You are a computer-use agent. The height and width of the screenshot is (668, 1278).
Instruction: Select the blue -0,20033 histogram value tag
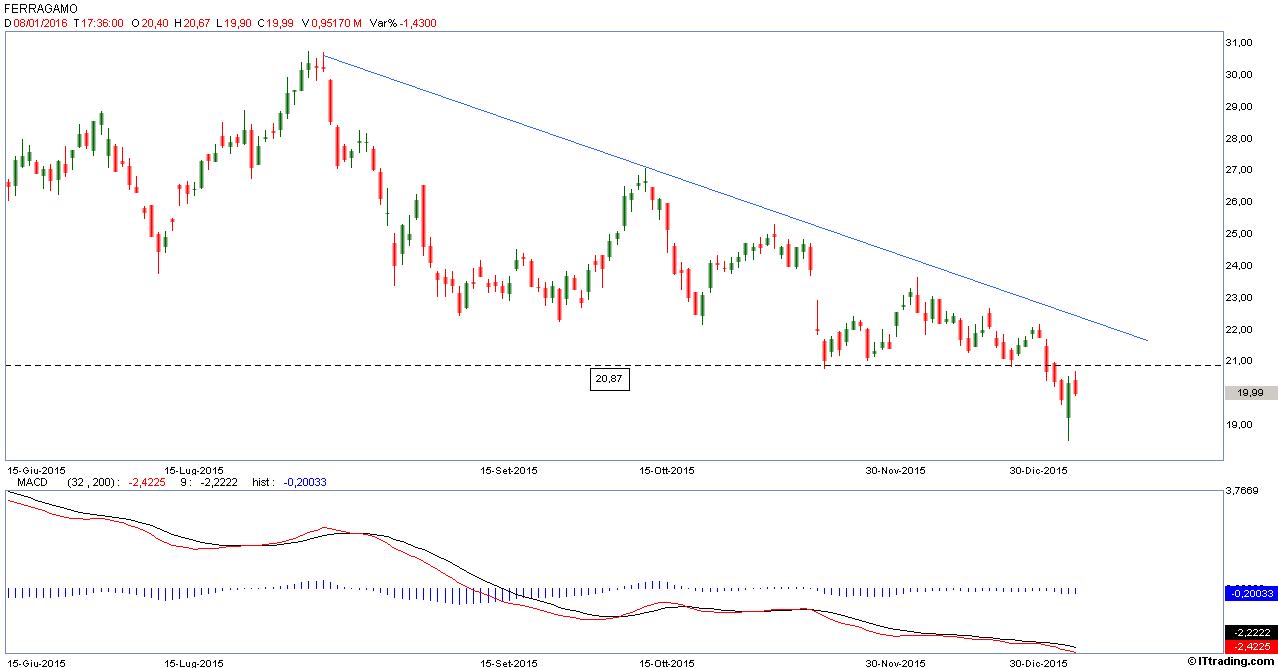pyautogui.click(x=1251, y=593)
